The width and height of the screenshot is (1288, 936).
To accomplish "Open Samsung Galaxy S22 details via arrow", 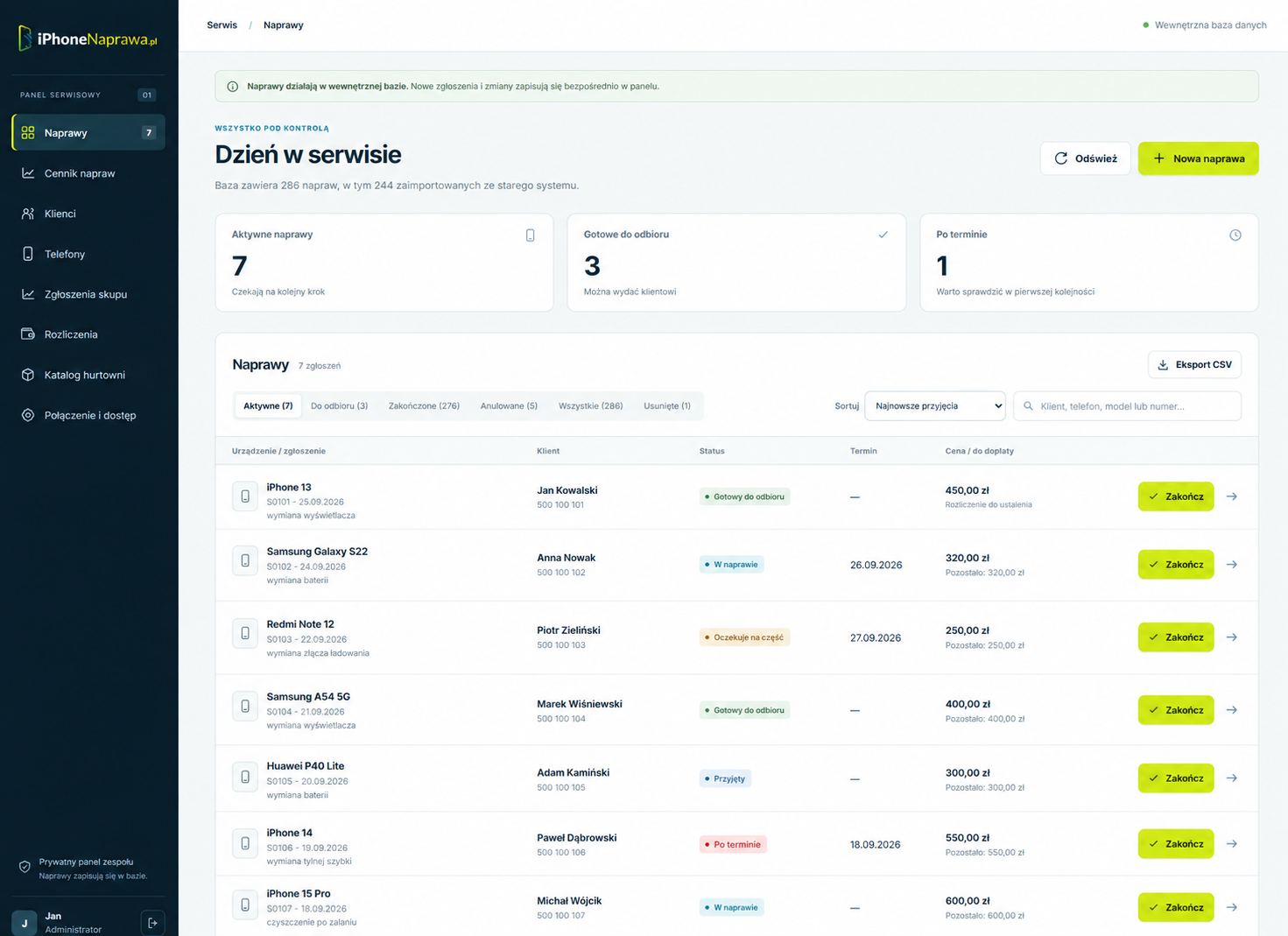I will [x=1232, y=565].
